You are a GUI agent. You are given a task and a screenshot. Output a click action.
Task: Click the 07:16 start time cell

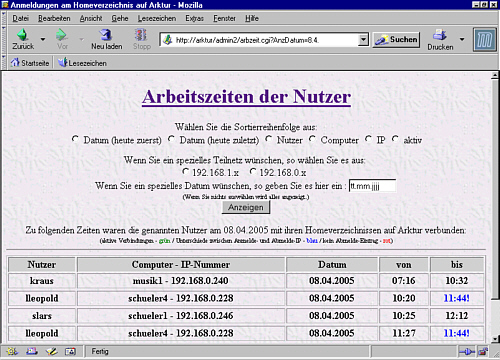click(x=404, y=281)
